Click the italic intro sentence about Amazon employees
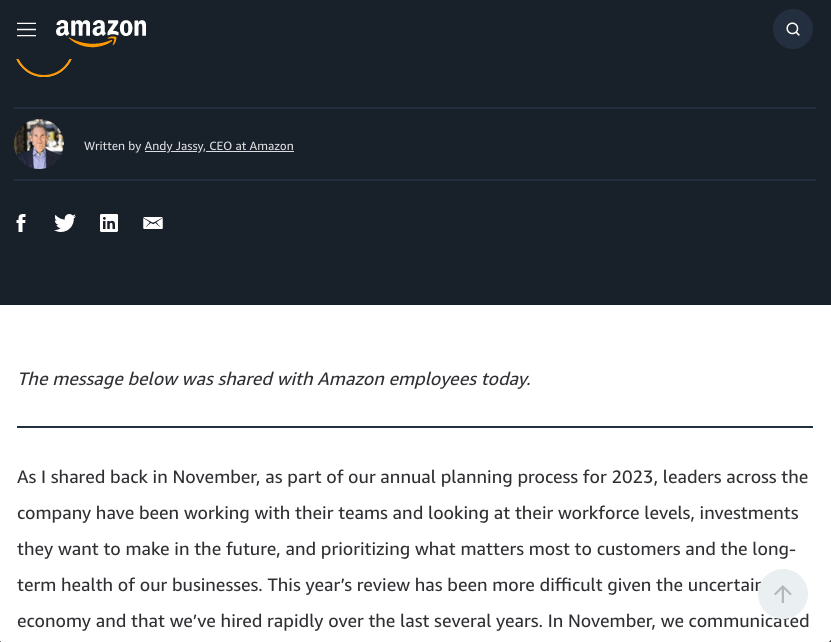This screenshot has height=642, width=831. click(x=273, y=379)
